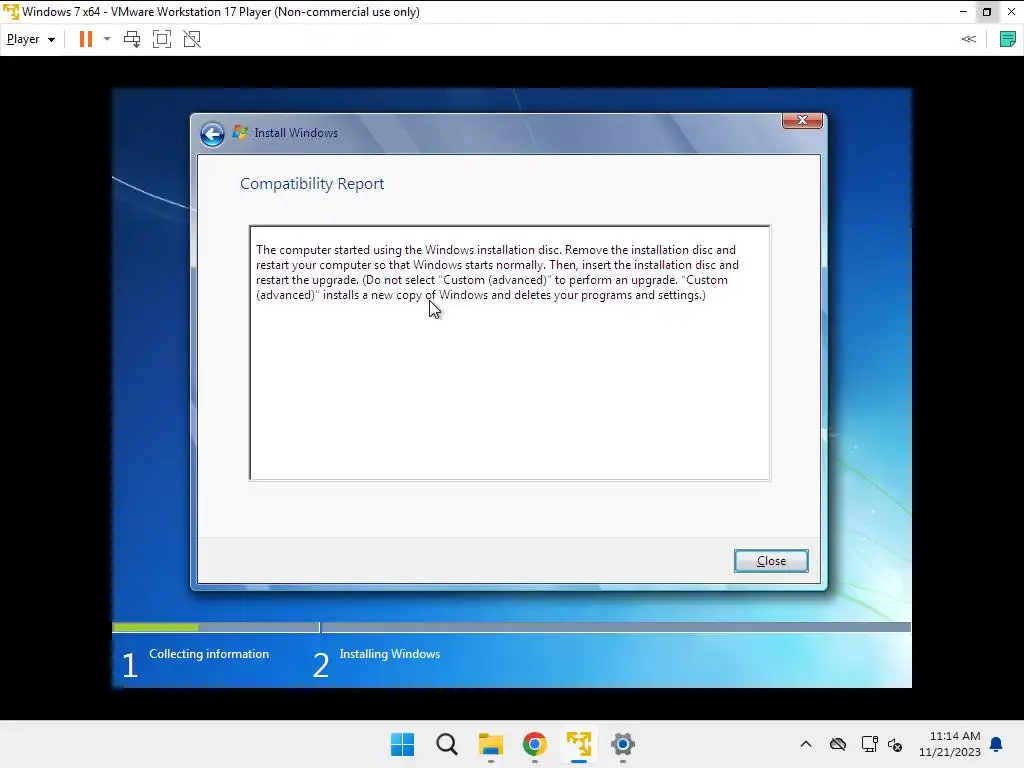Click the Compatibility Report heading

pyautogui.click(x=312, y=184)
